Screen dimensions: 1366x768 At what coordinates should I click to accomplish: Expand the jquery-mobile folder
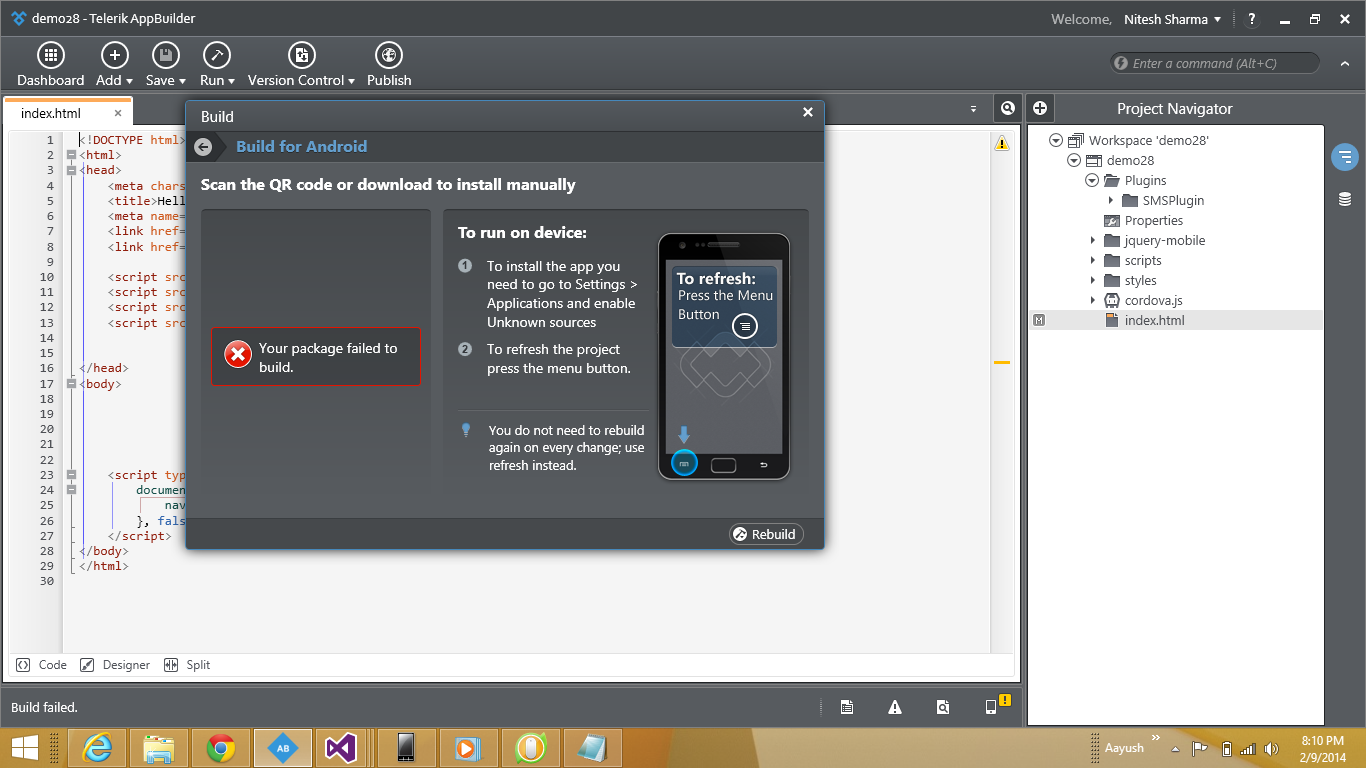pyautogui.click(x=1093, y=241)
